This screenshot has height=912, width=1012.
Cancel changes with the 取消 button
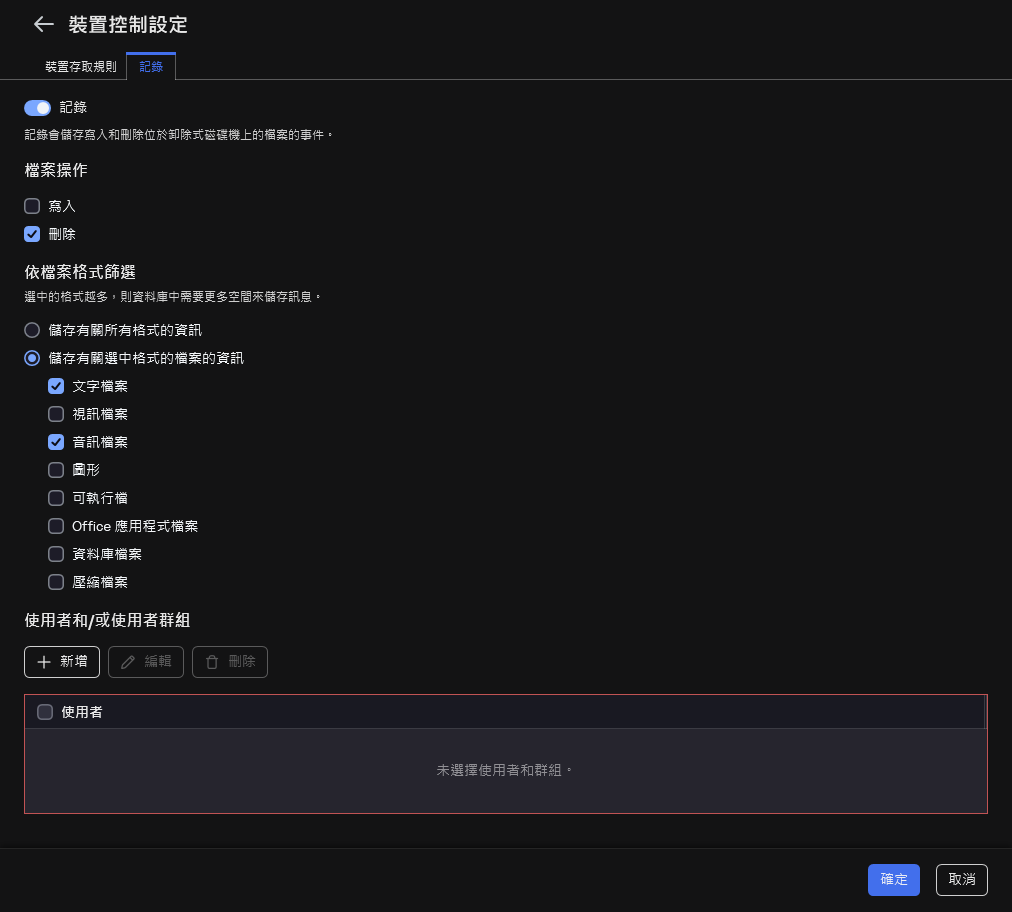[x=962, y=879]
